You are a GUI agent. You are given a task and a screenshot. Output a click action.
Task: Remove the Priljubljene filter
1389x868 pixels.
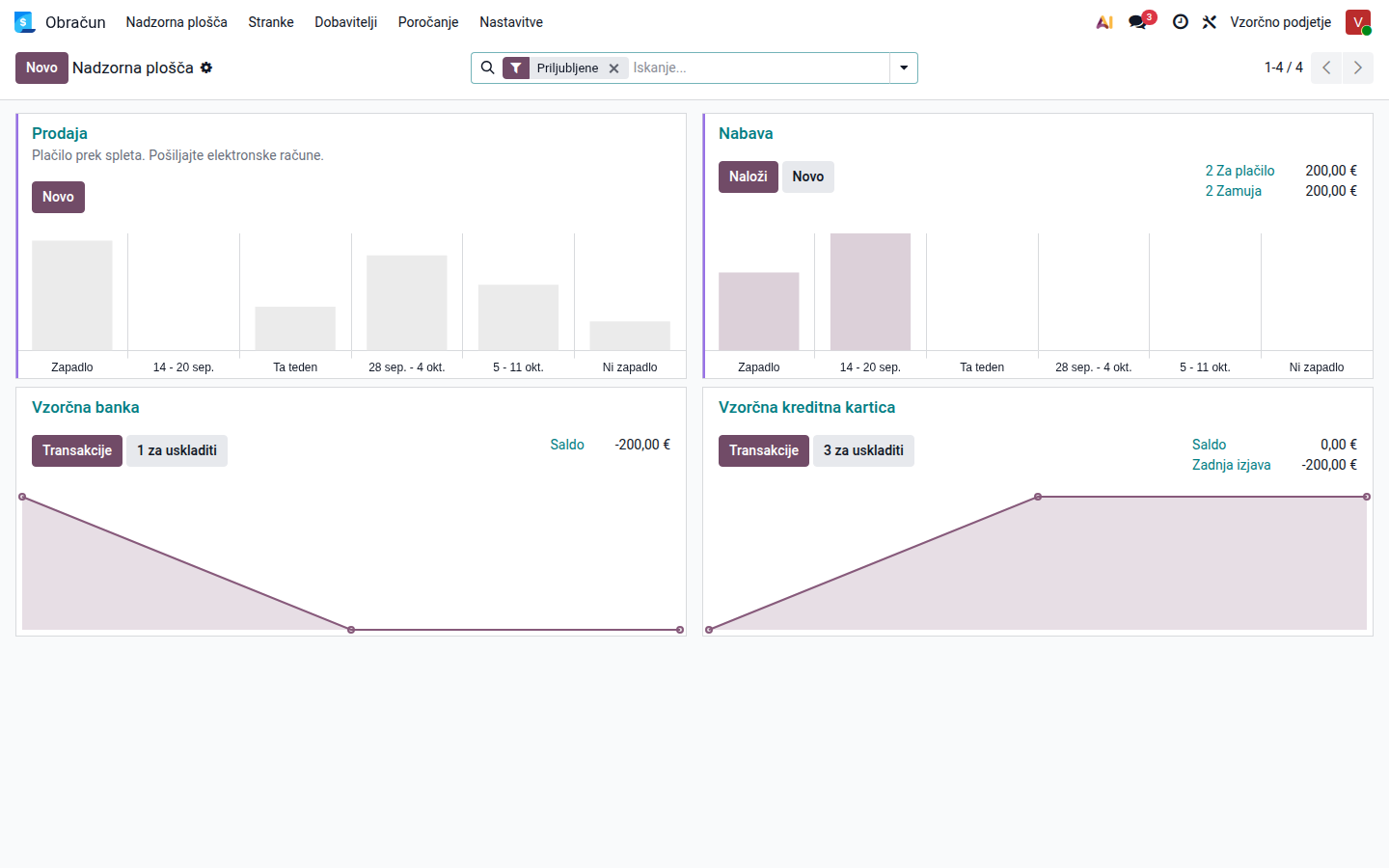[613, 68]
